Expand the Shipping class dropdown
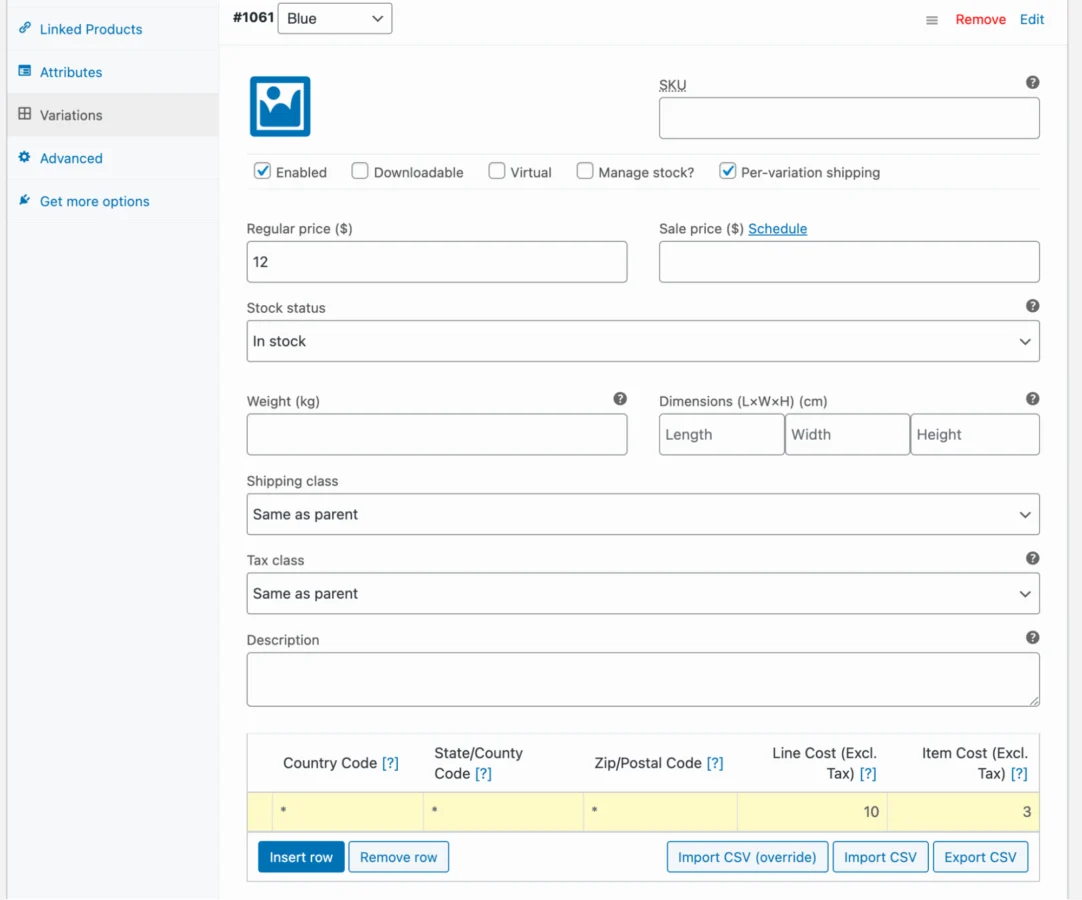The width and height of the screenshot is (1082, 900). (x=642, y=514)
